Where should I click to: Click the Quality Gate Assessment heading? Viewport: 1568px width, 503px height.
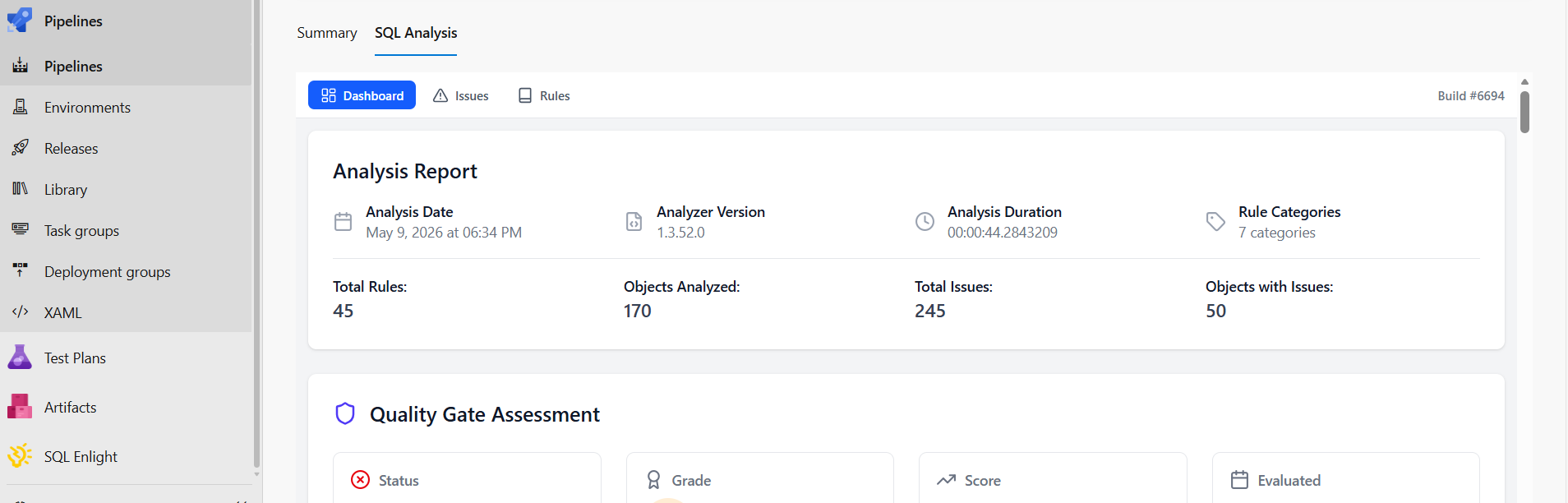pos(485,414)
